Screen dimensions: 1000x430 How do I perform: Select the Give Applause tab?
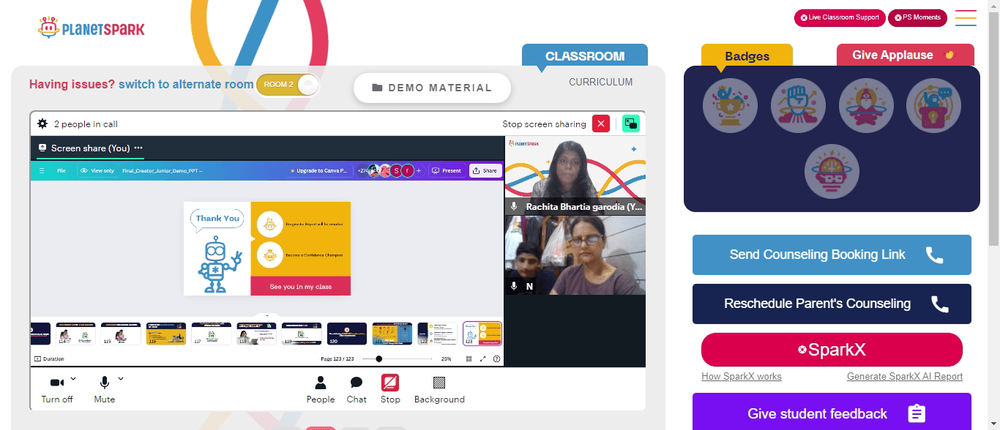[905, 55]
